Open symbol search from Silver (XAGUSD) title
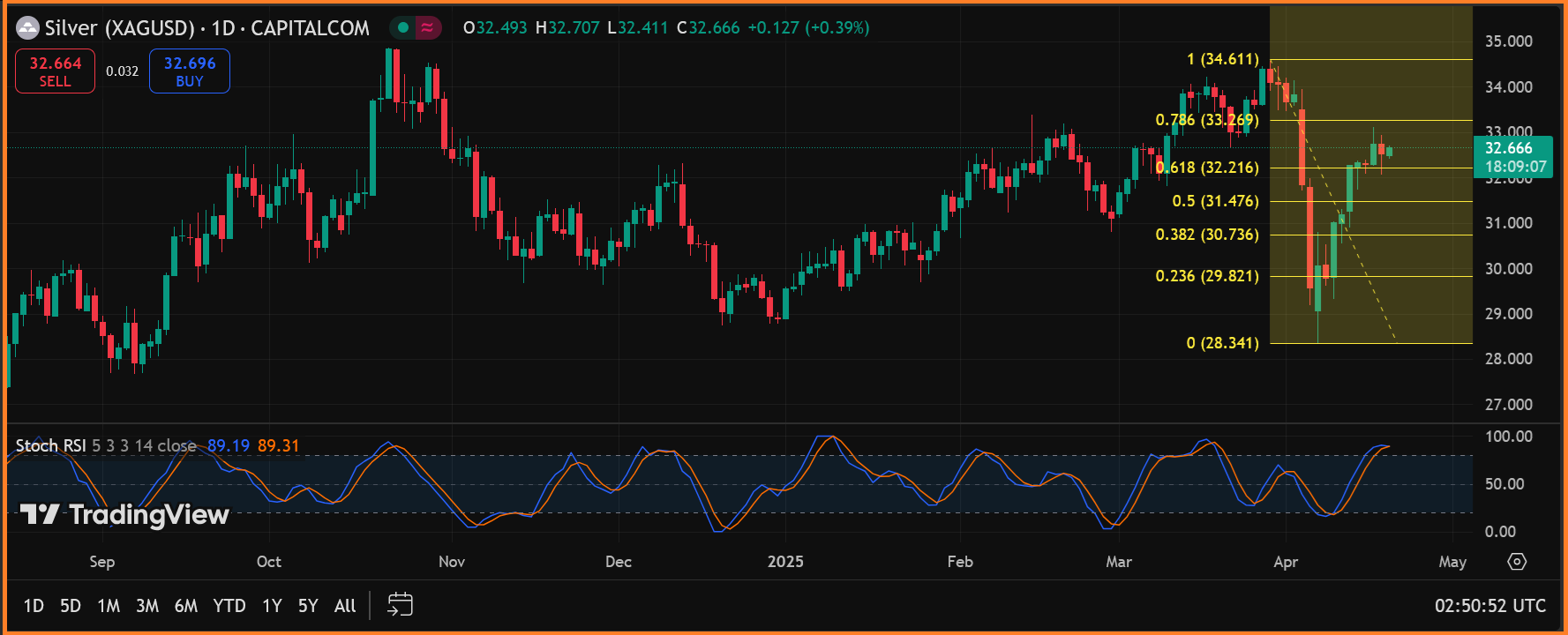 point(119,28)
